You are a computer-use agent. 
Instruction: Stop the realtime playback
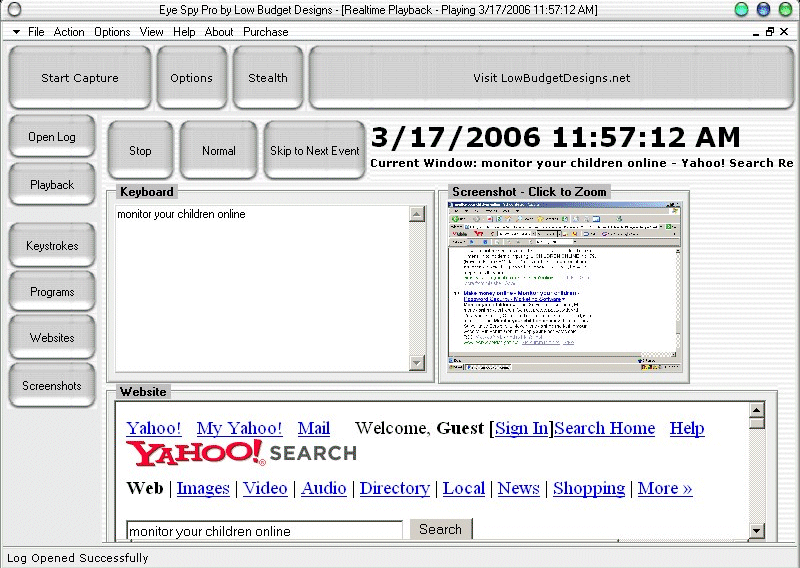coord(140,150)
